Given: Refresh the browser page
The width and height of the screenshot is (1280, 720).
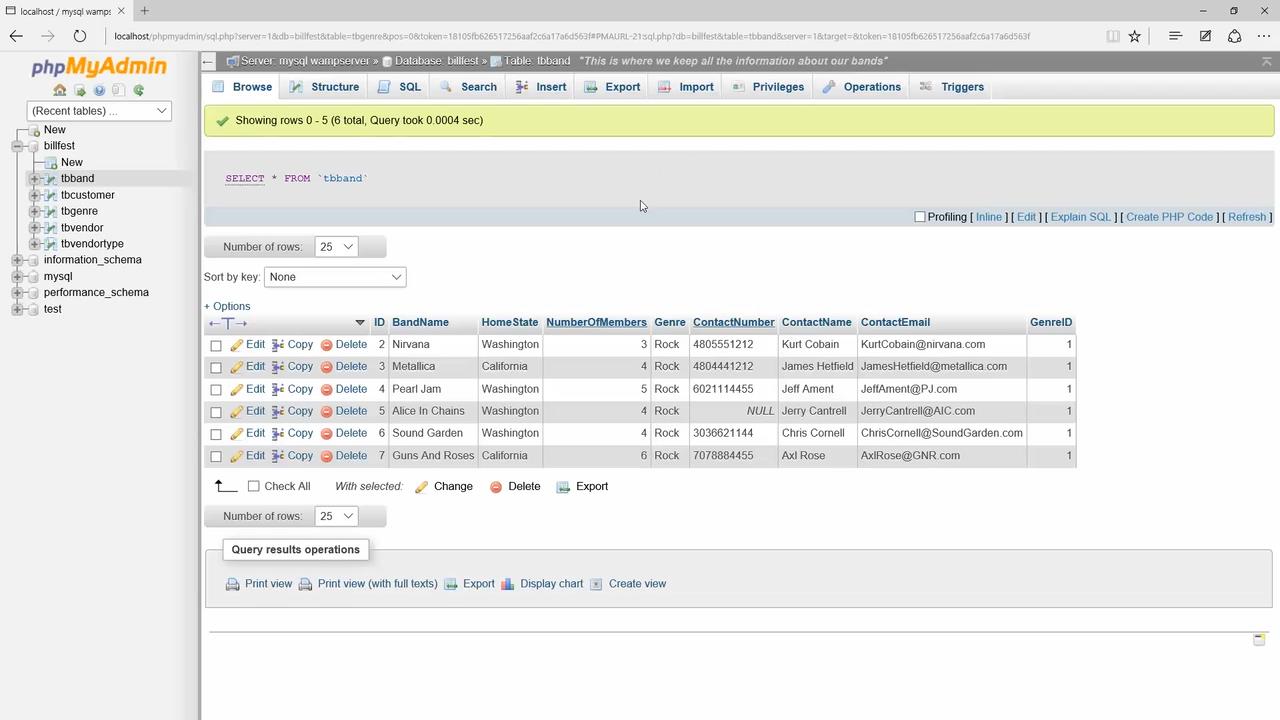Looking at the screenshot, I should [x=80, y=36].
